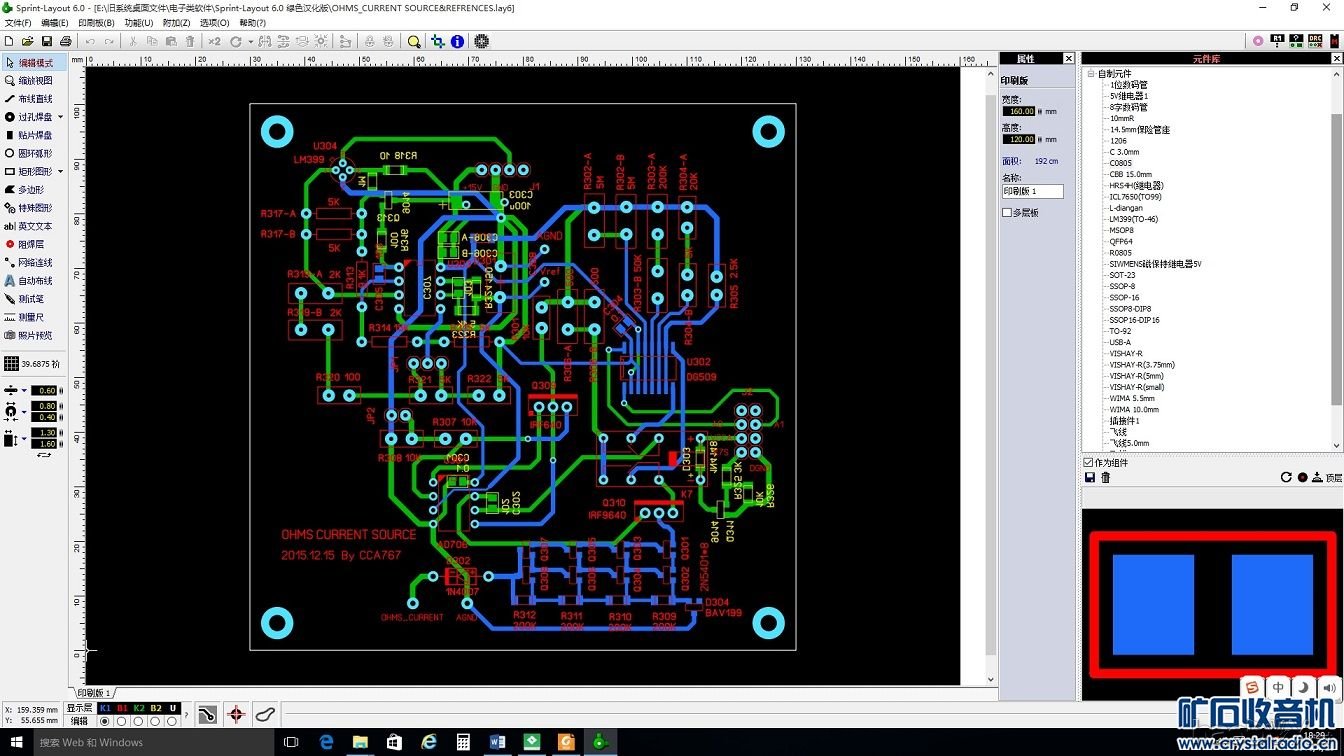Choose the 贴片焊盘 SMD pad tool
This screenshot has width=1344, height=756.
(x=34, y=135)
